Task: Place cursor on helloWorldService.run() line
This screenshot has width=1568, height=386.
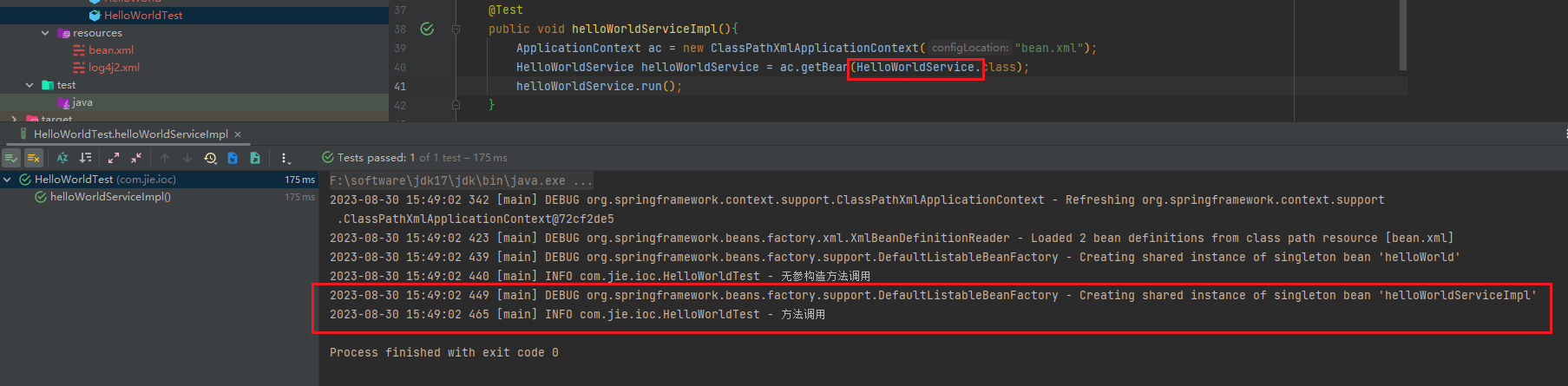Action: [599, 86]
